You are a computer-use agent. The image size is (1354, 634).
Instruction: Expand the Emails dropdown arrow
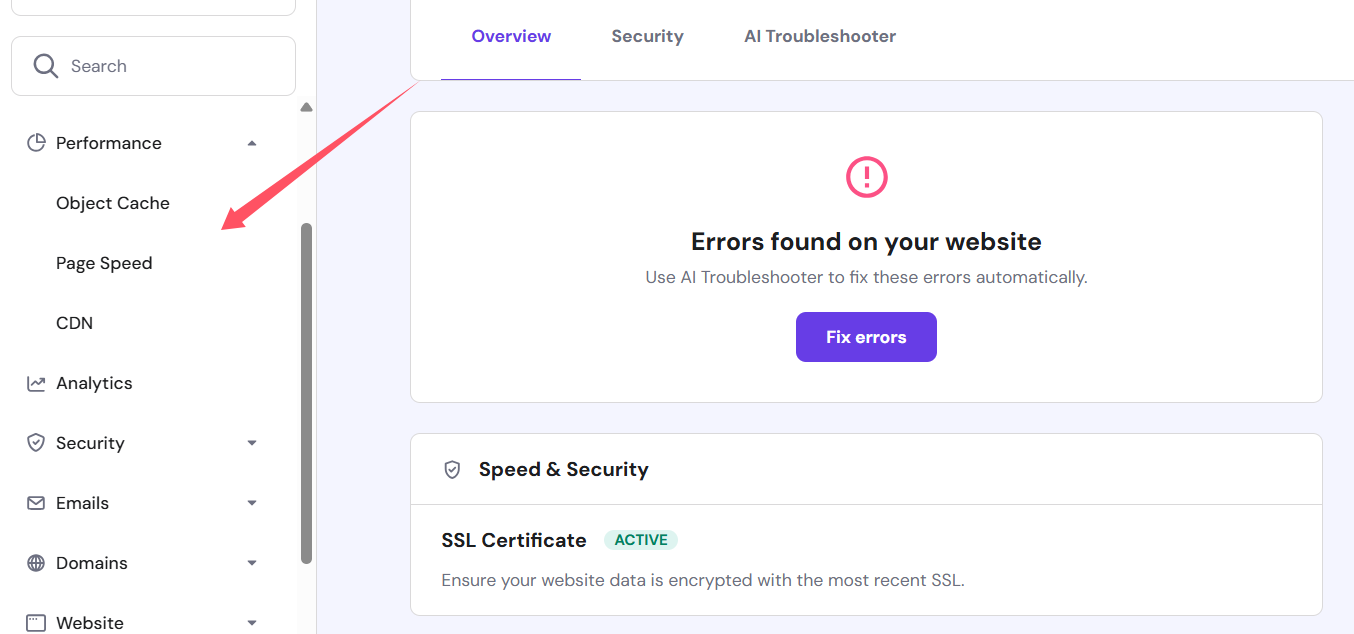(252, 503)
